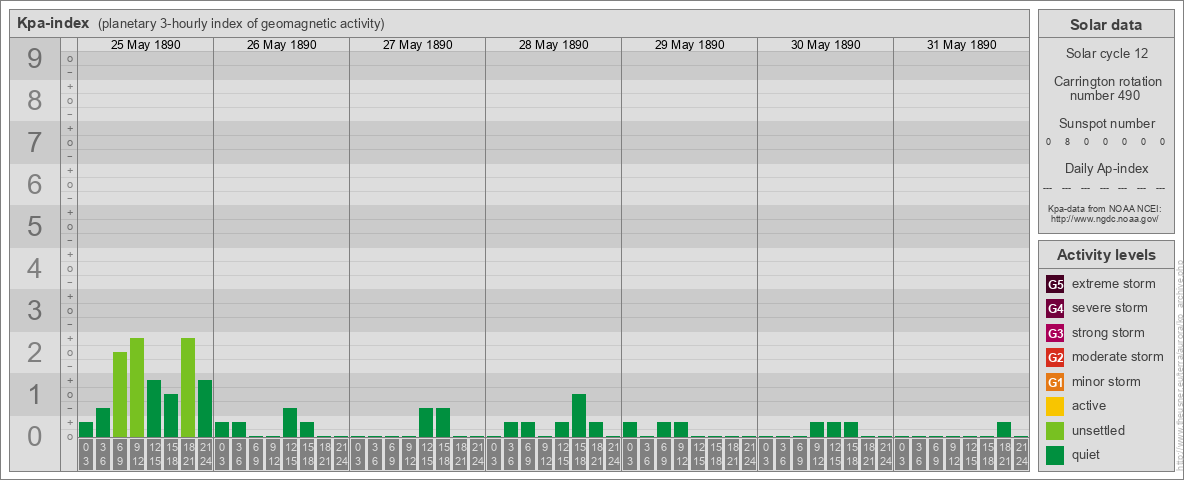Select the 31 May 1890 date header

[x=961, y=45]
